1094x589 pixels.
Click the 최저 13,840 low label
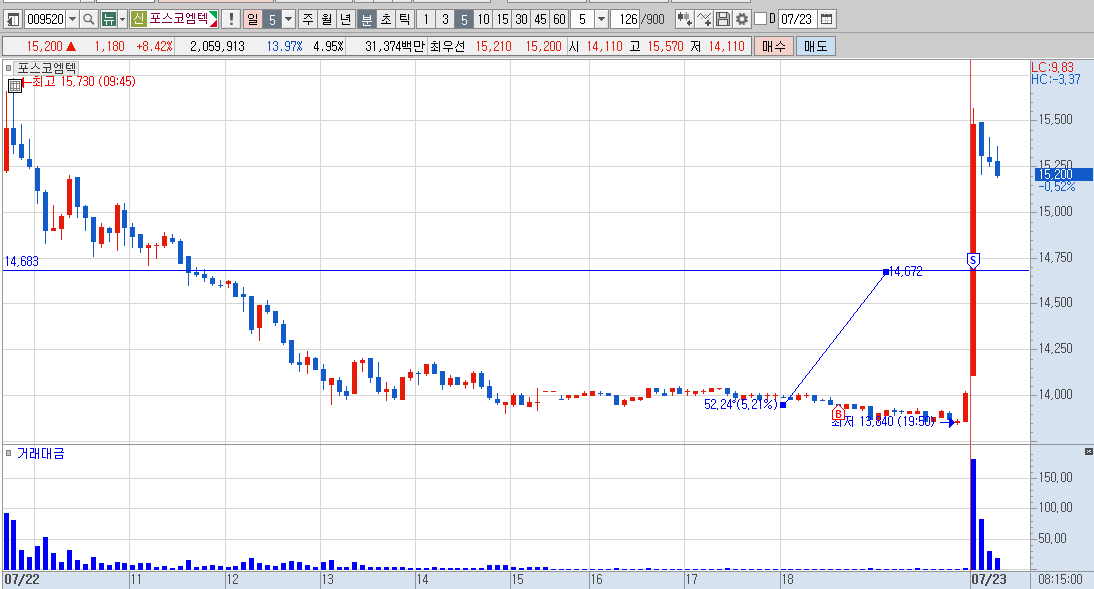[883, 422]
